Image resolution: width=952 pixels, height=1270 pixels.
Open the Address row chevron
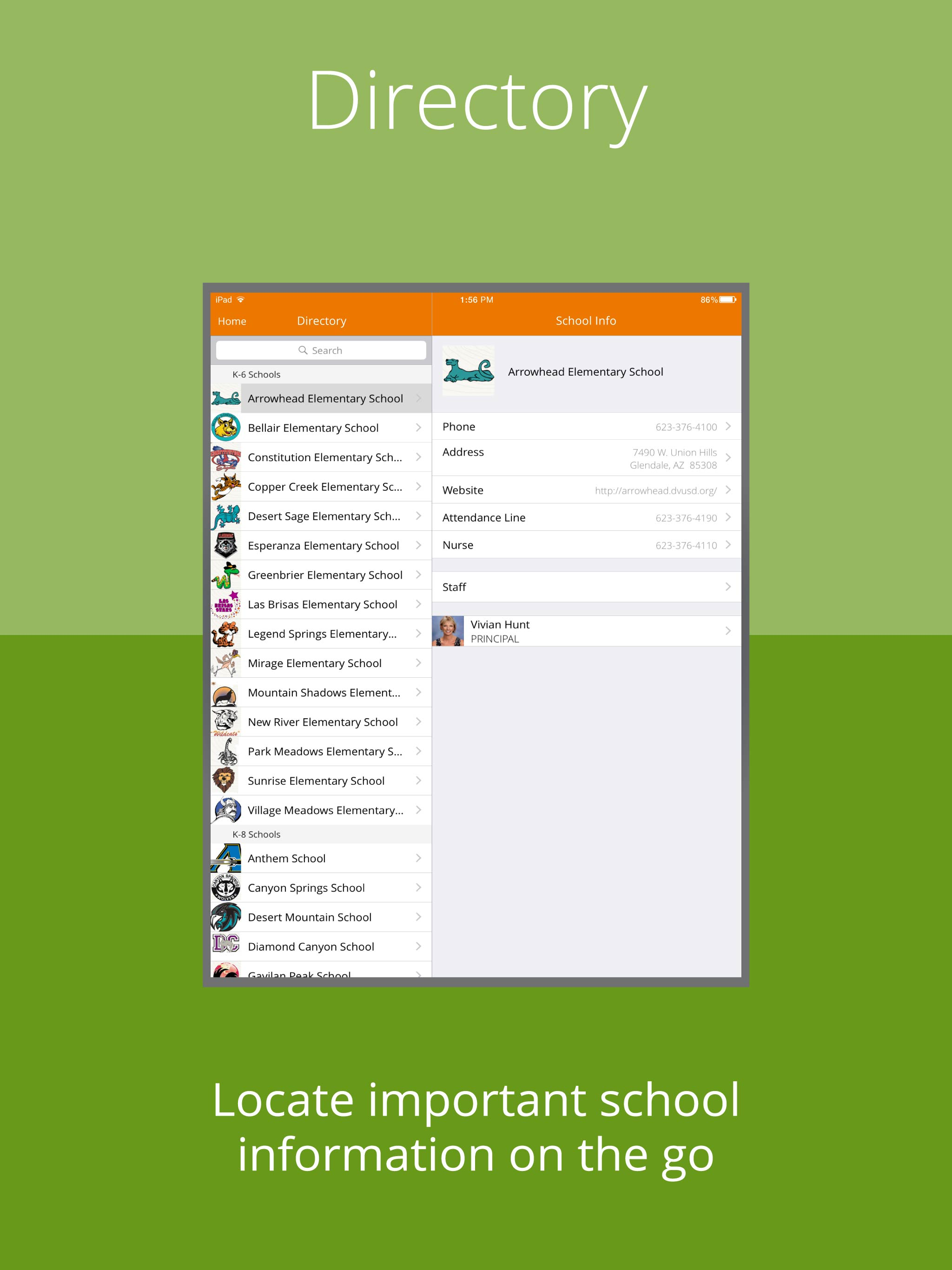click(728, 457)
